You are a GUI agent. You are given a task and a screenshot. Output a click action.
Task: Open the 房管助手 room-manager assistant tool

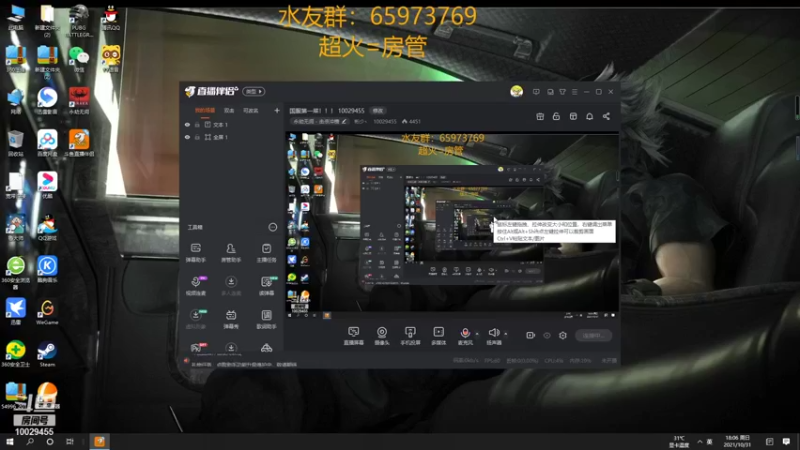pos(231,252)
